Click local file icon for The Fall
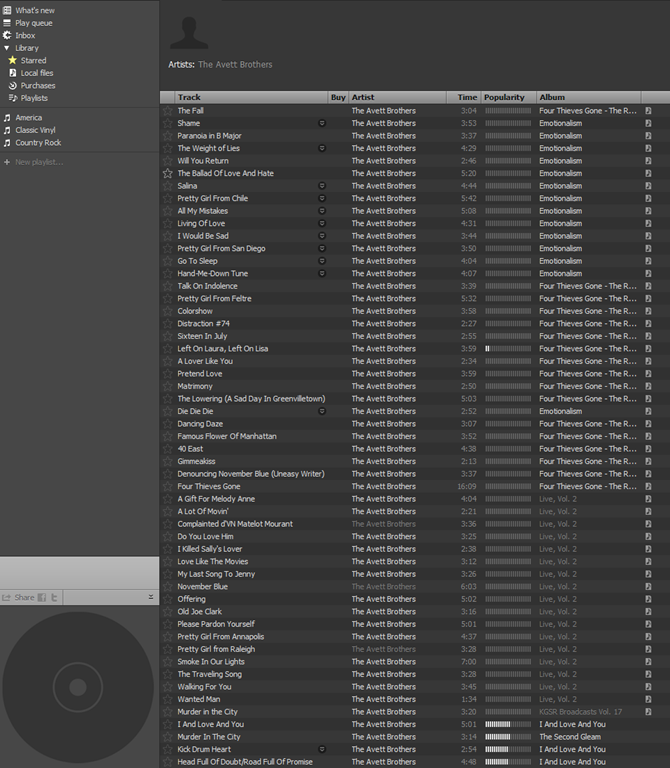This screenshot has height=768, width=670. [648, 111]
